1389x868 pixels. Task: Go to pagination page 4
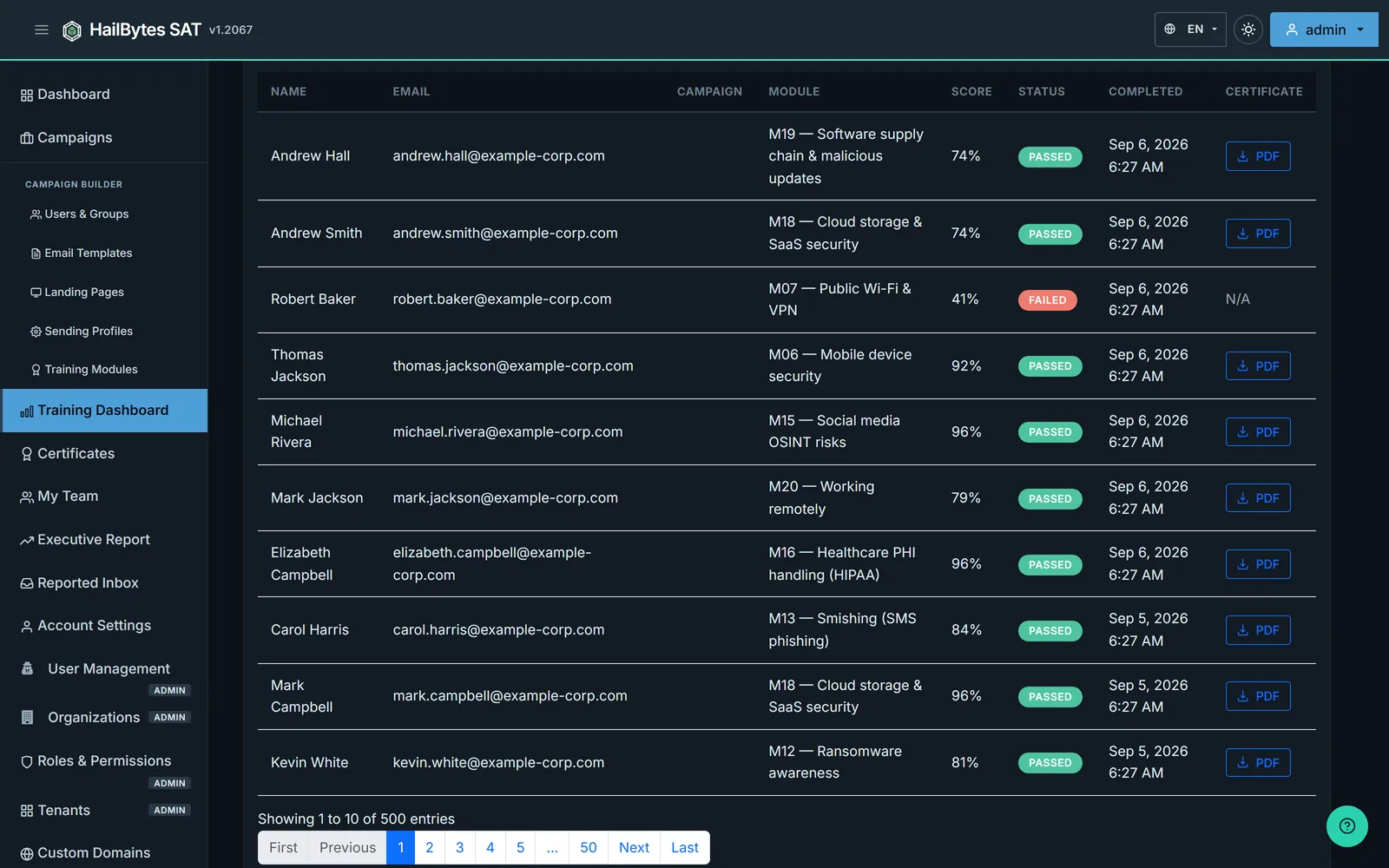pos(490,848)
